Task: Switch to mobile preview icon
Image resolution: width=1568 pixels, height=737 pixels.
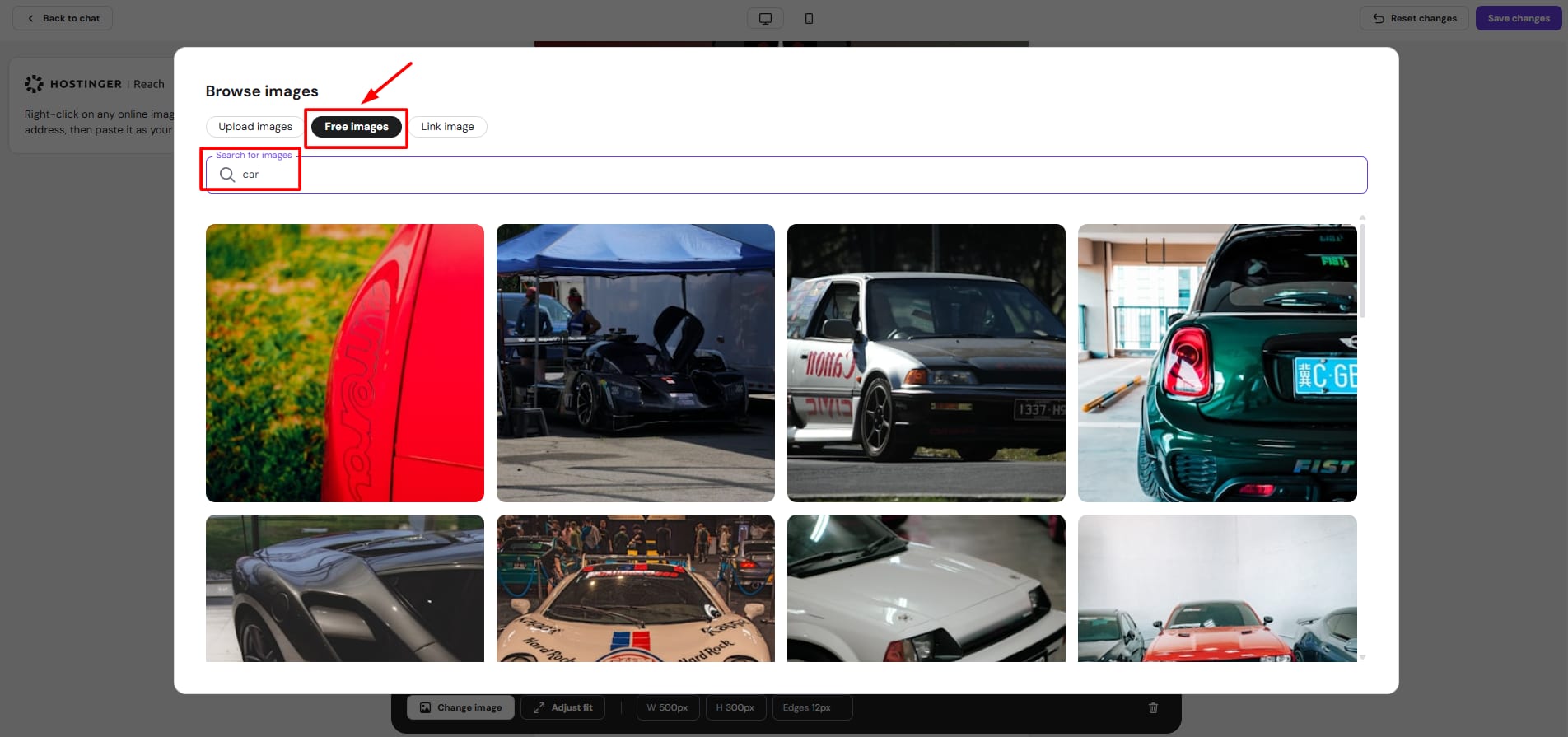Action: 809,18
